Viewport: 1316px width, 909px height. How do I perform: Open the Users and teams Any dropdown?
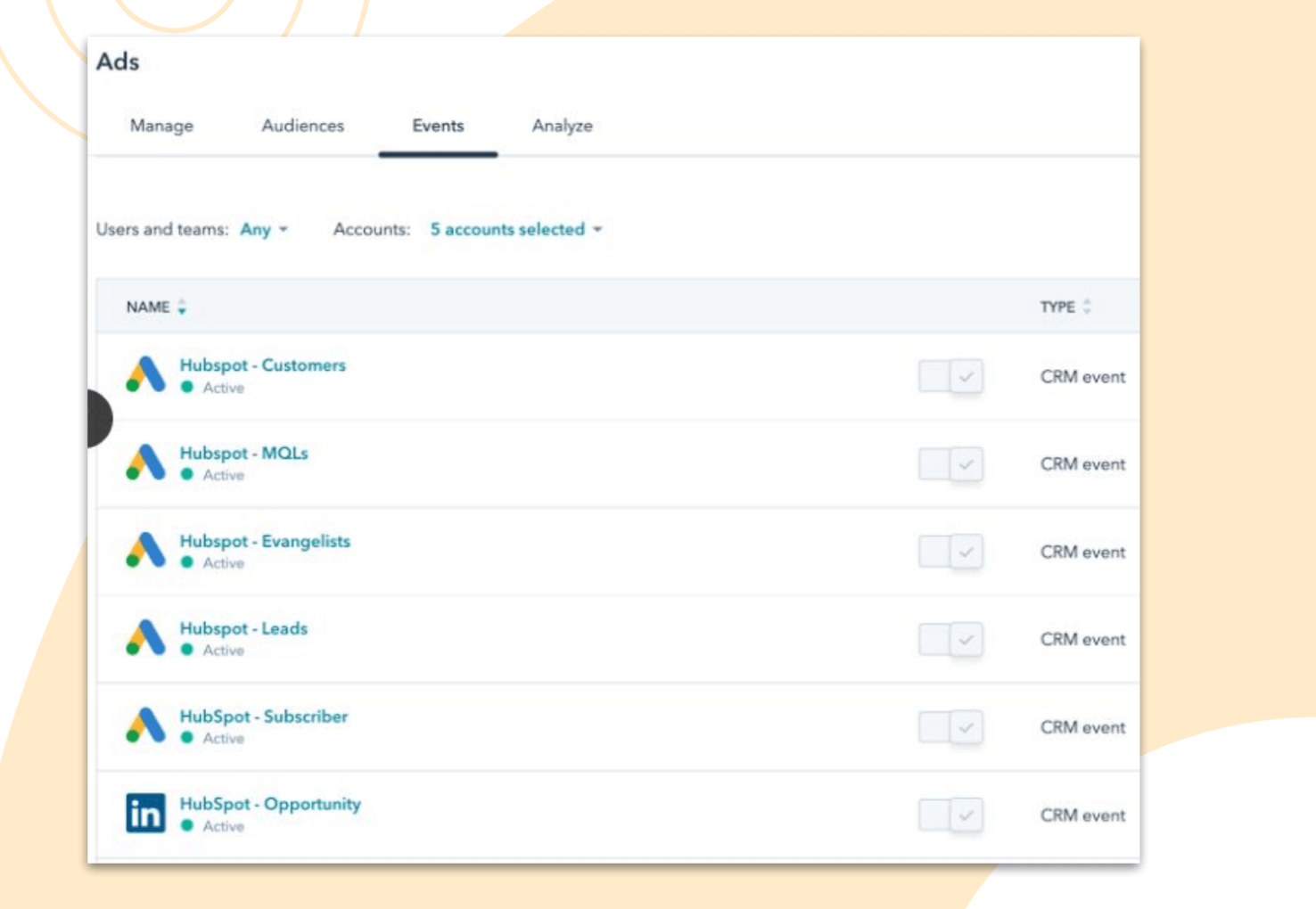[x=264, y=230]
